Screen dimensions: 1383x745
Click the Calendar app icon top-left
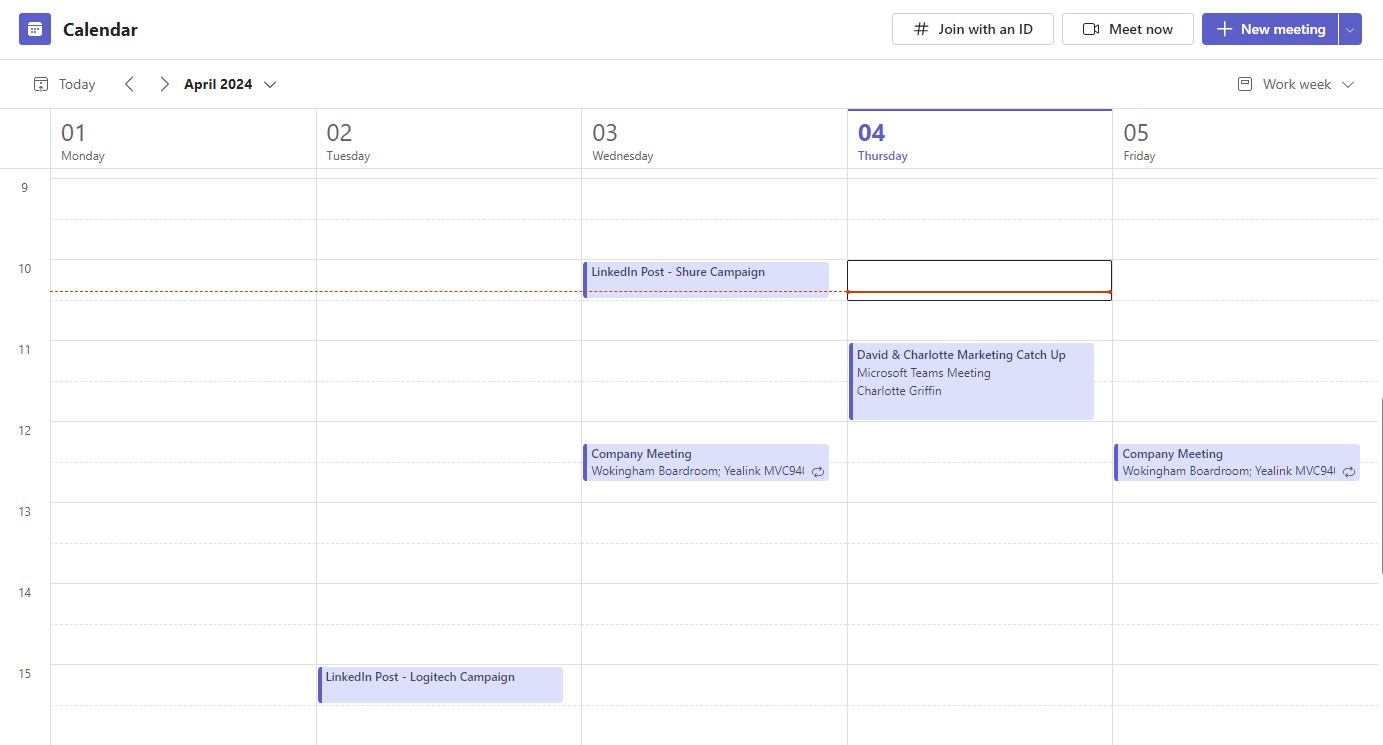(34, 28)
